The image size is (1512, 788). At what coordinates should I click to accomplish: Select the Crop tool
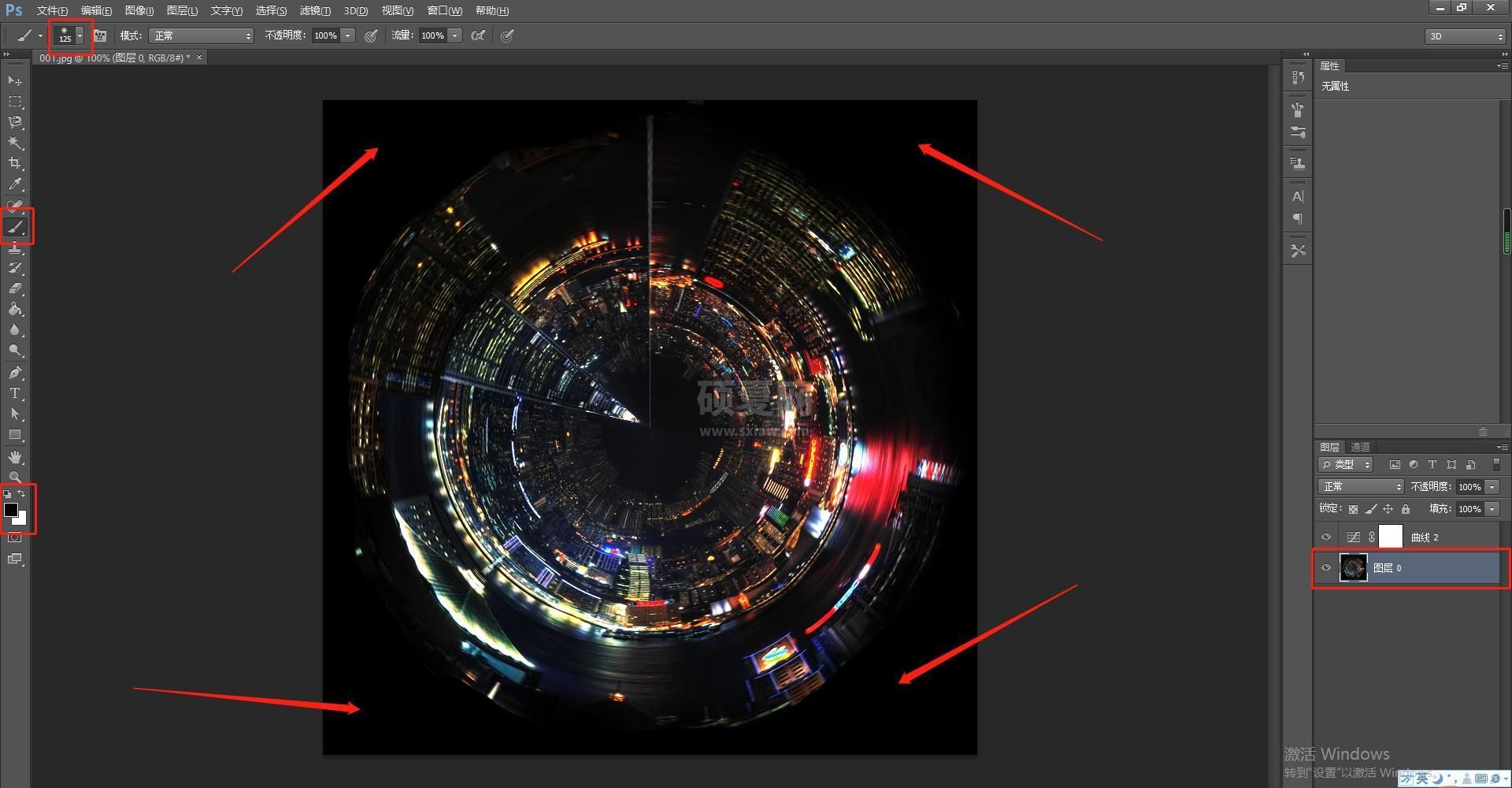(x=15, y=163)
